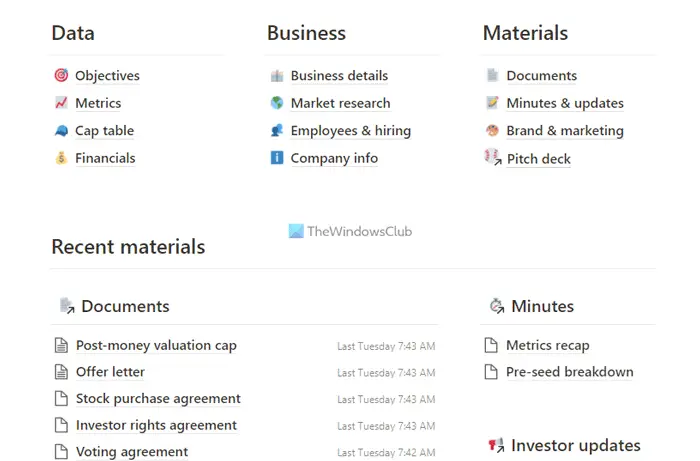Open the Minutes & updates page
700x461 pixels.
click(x=565, y=103)
